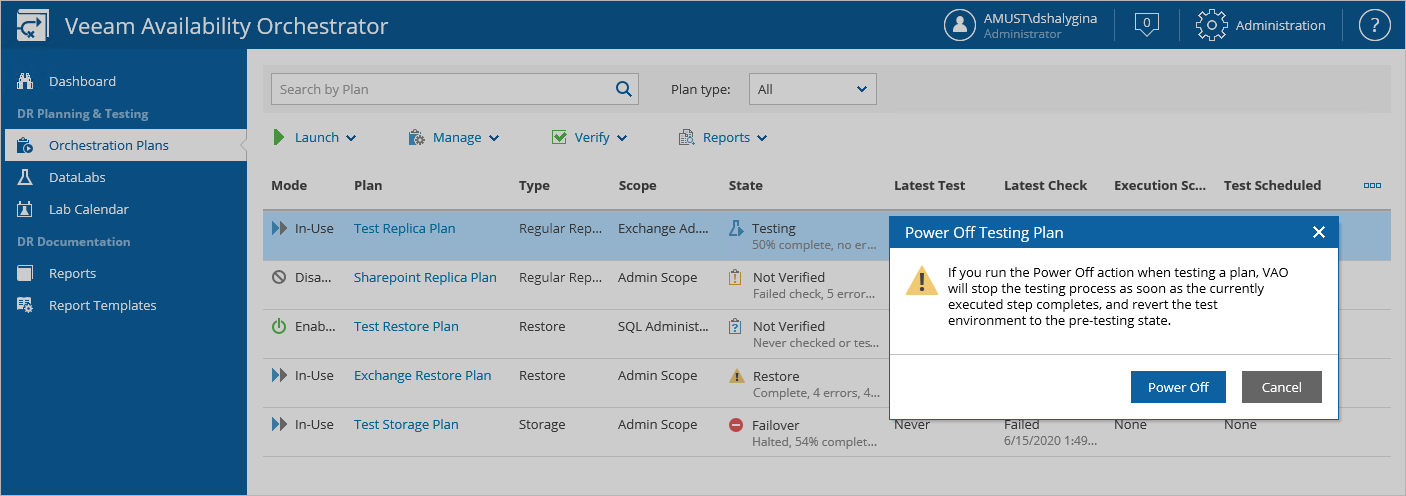Screen dimensions: 1406x496
Task: Open the Sharepoint Replica Plan link
Action: pyautogui.click(x=425, y=277)
